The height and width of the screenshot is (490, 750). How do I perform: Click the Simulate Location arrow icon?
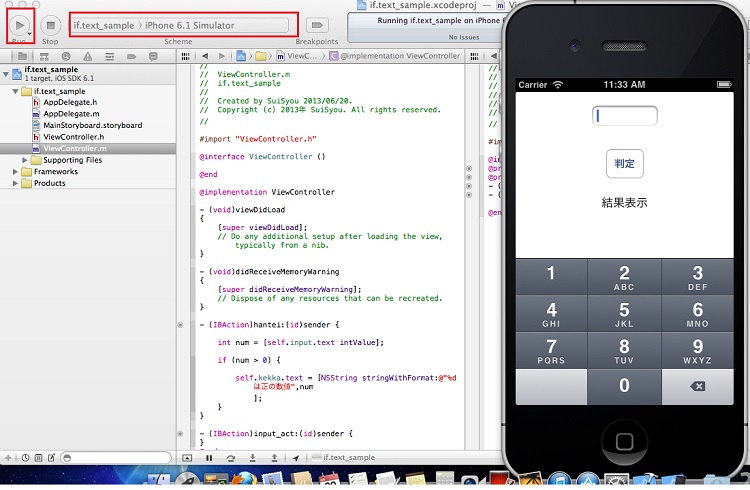pyautogui.click(x=296, y=458)
